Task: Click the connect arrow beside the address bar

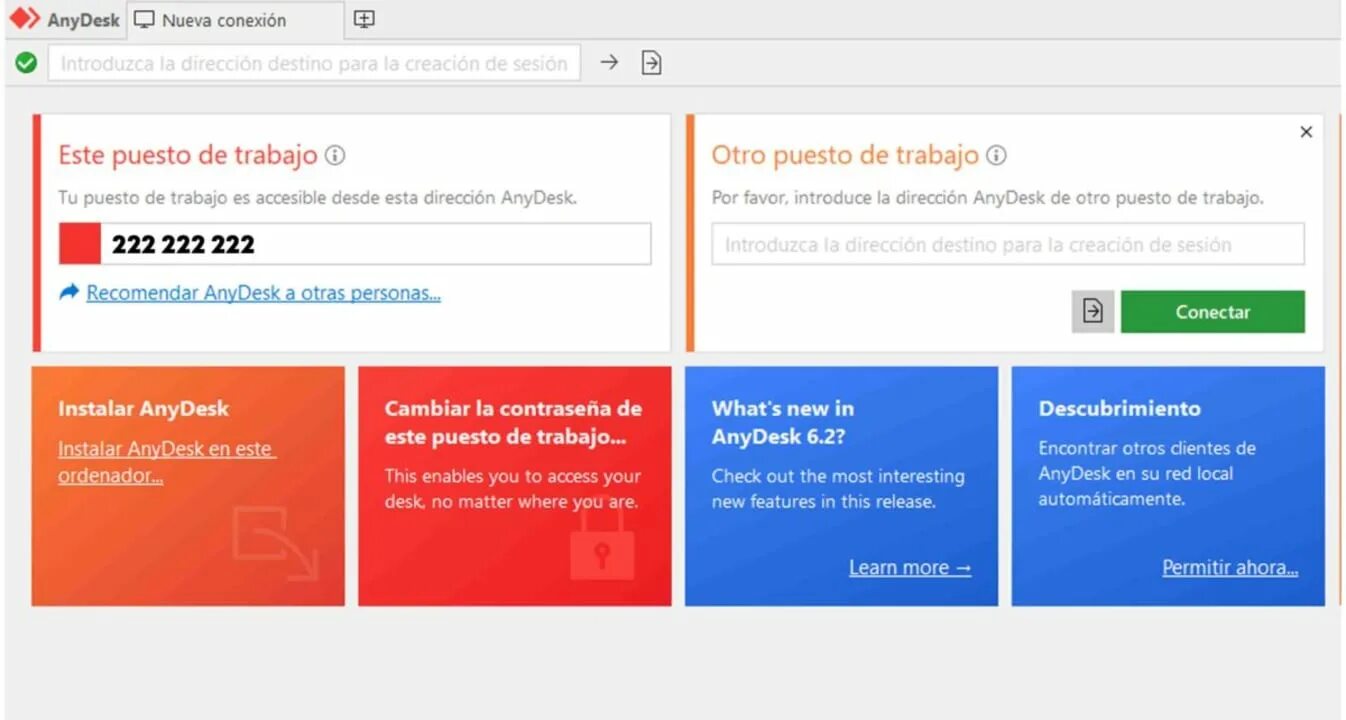Action: (x=609, y=62)
